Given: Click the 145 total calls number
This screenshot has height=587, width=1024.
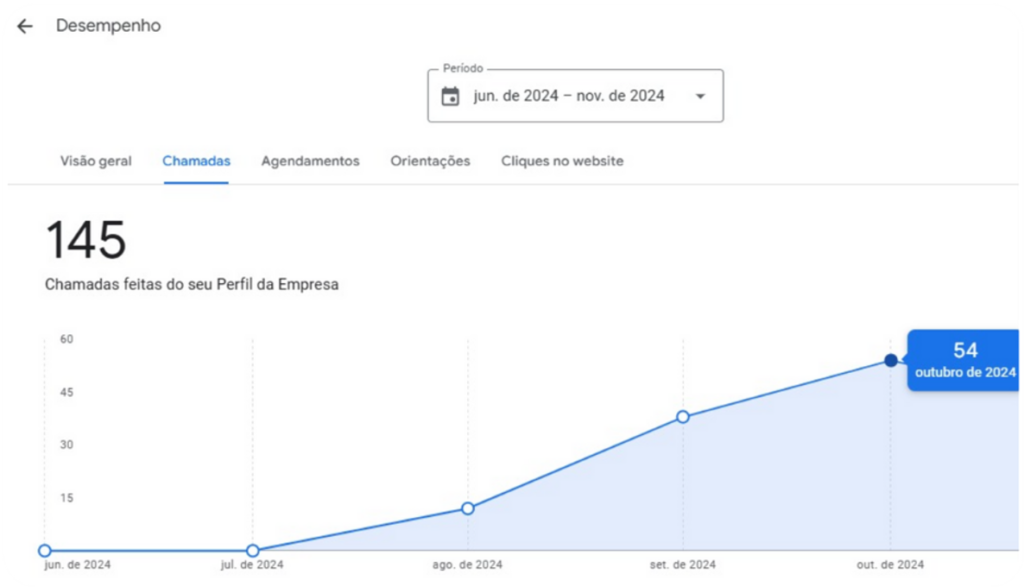Looking at the screenshot, I should [x=86, y=240].
